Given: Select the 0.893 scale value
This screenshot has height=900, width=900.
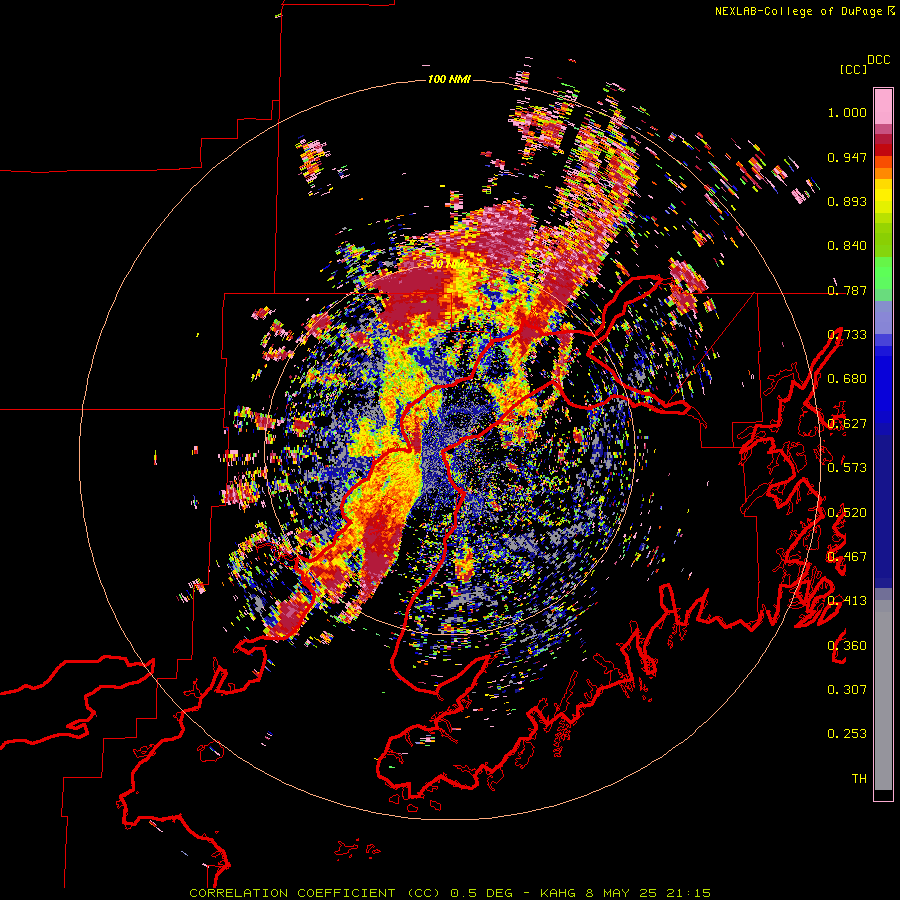Looking at the screenshot, I should (x=847, y=201).
